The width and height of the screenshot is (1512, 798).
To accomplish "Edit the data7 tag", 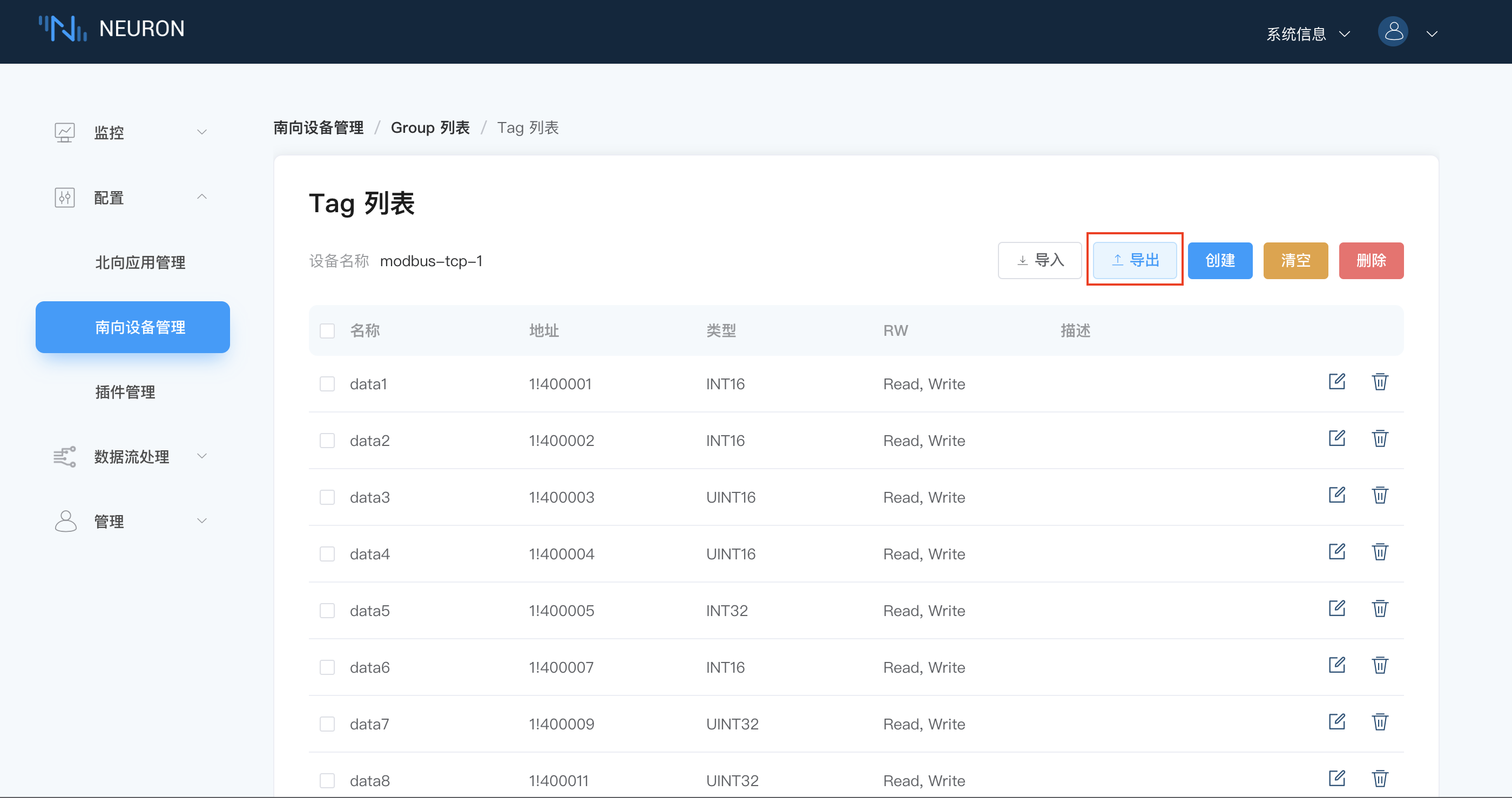I will point(1336,722).
